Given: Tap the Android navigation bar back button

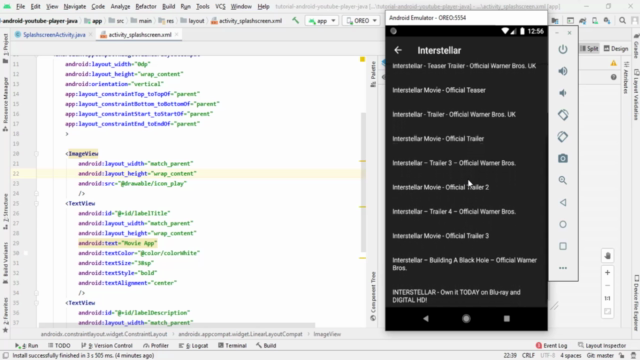Looking at the screenshot, I should click(426, 318).
